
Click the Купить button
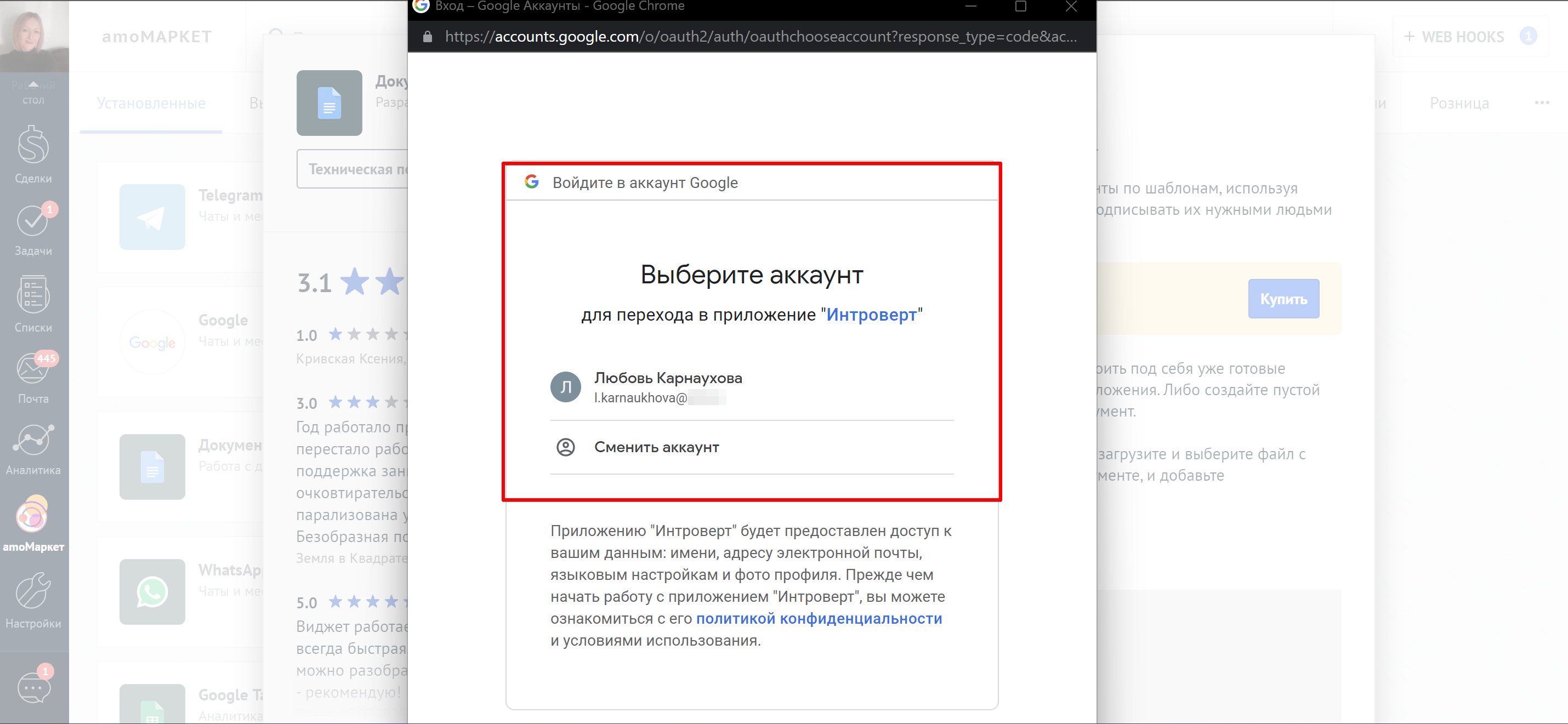pos(1284,299)
